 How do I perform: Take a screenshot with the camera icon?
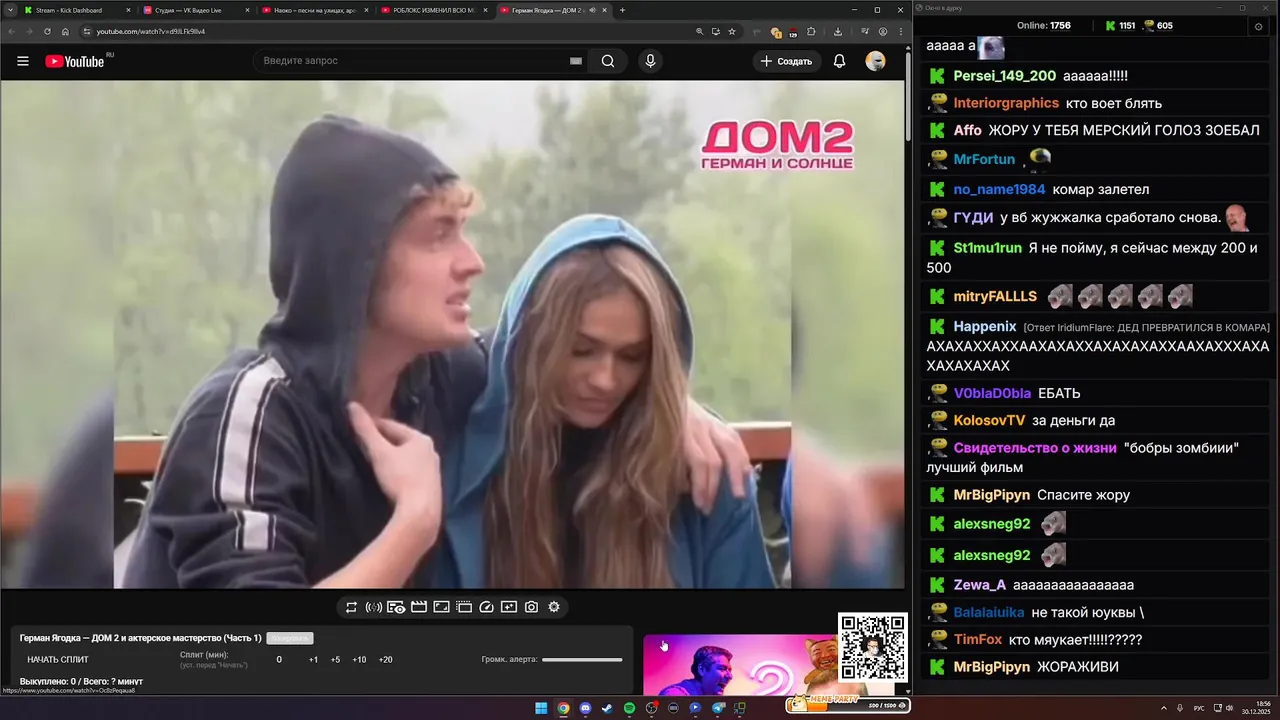tap(531, 607)
